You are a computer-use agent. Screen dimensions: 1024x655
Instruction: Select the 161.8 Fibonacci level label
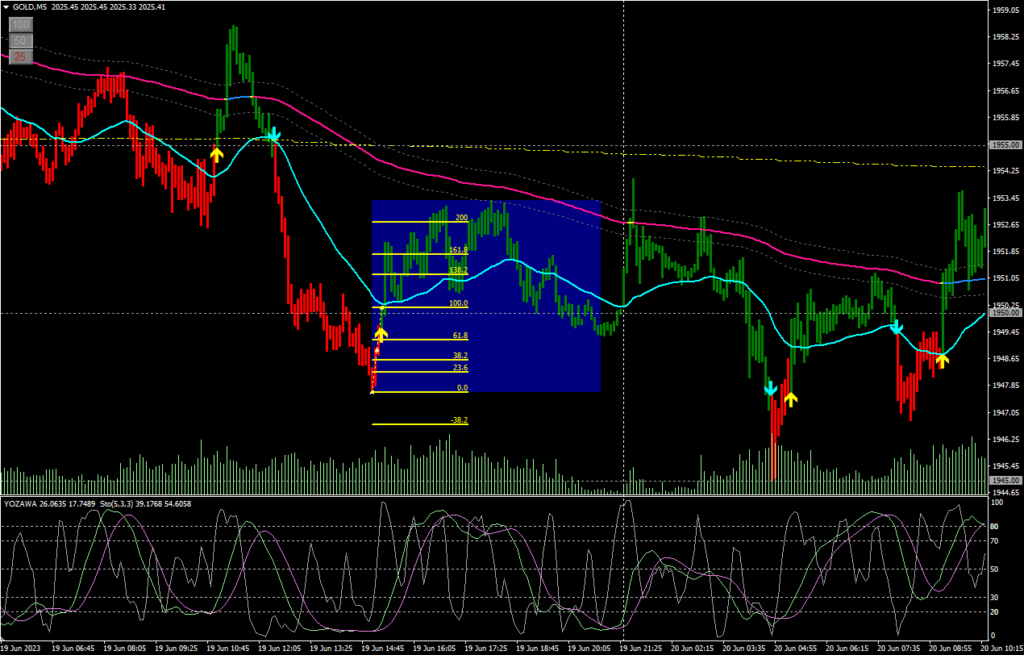coord(458,250)
